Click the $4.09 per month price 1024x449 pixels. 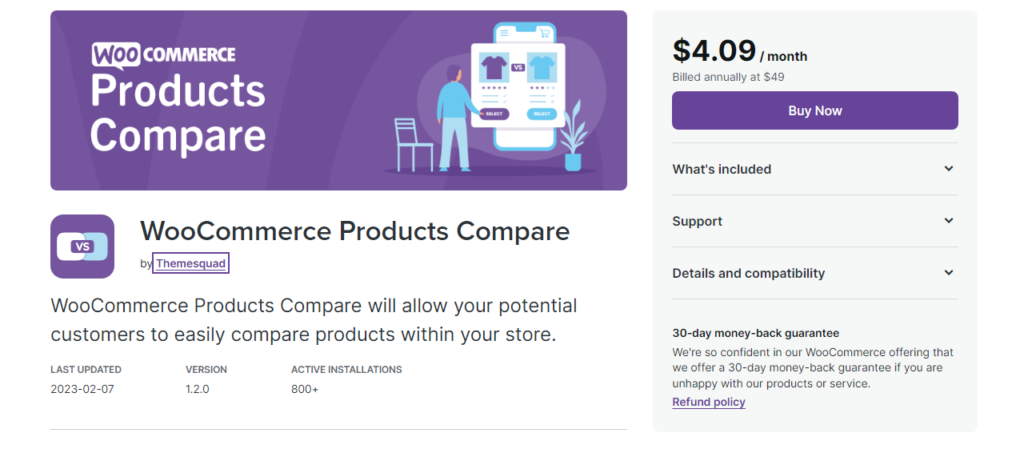tap(739, 51)
